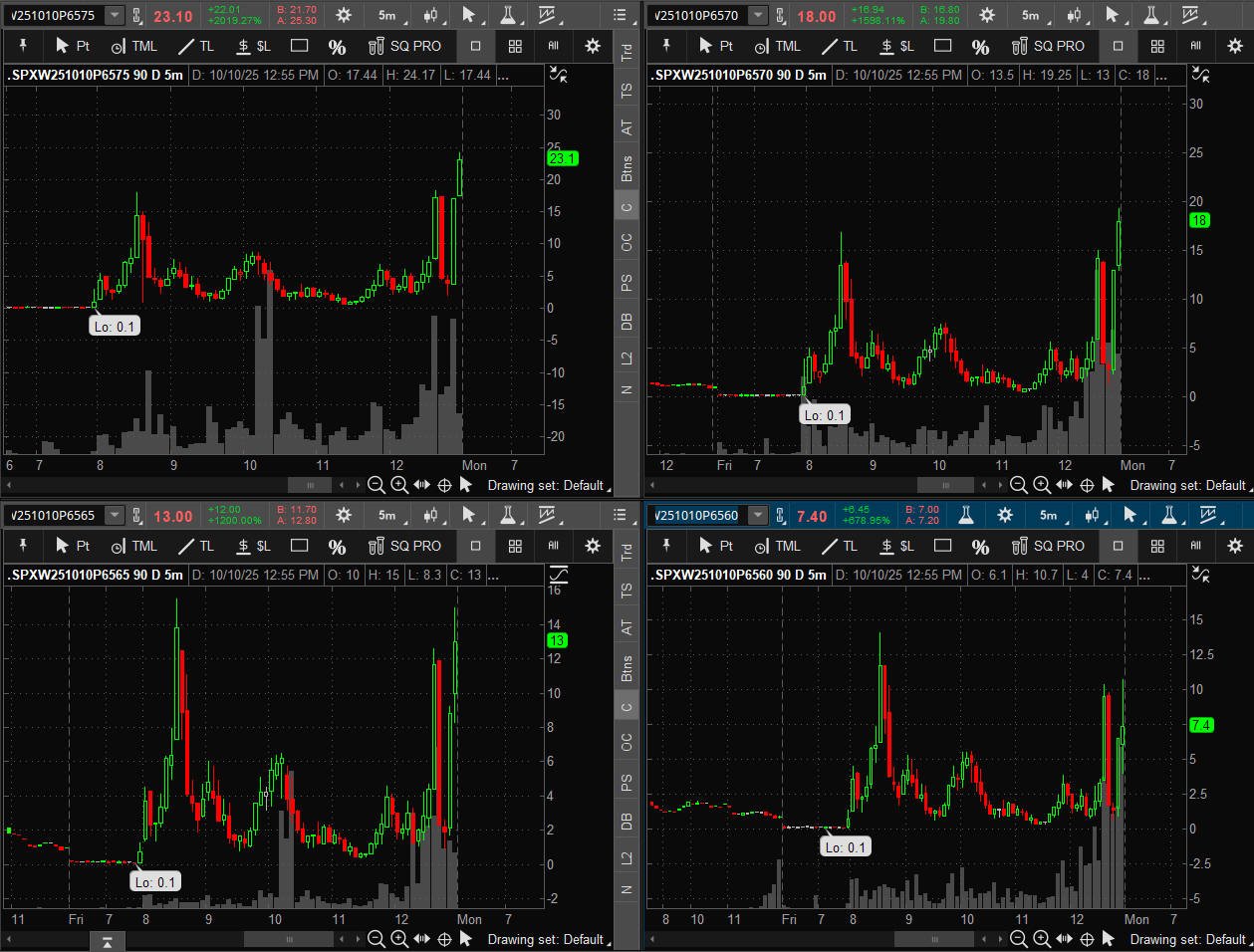1254x952 pixels.
Task: Toggle single-chart view in the P6565 toolbar
Action: pos(475,546)
